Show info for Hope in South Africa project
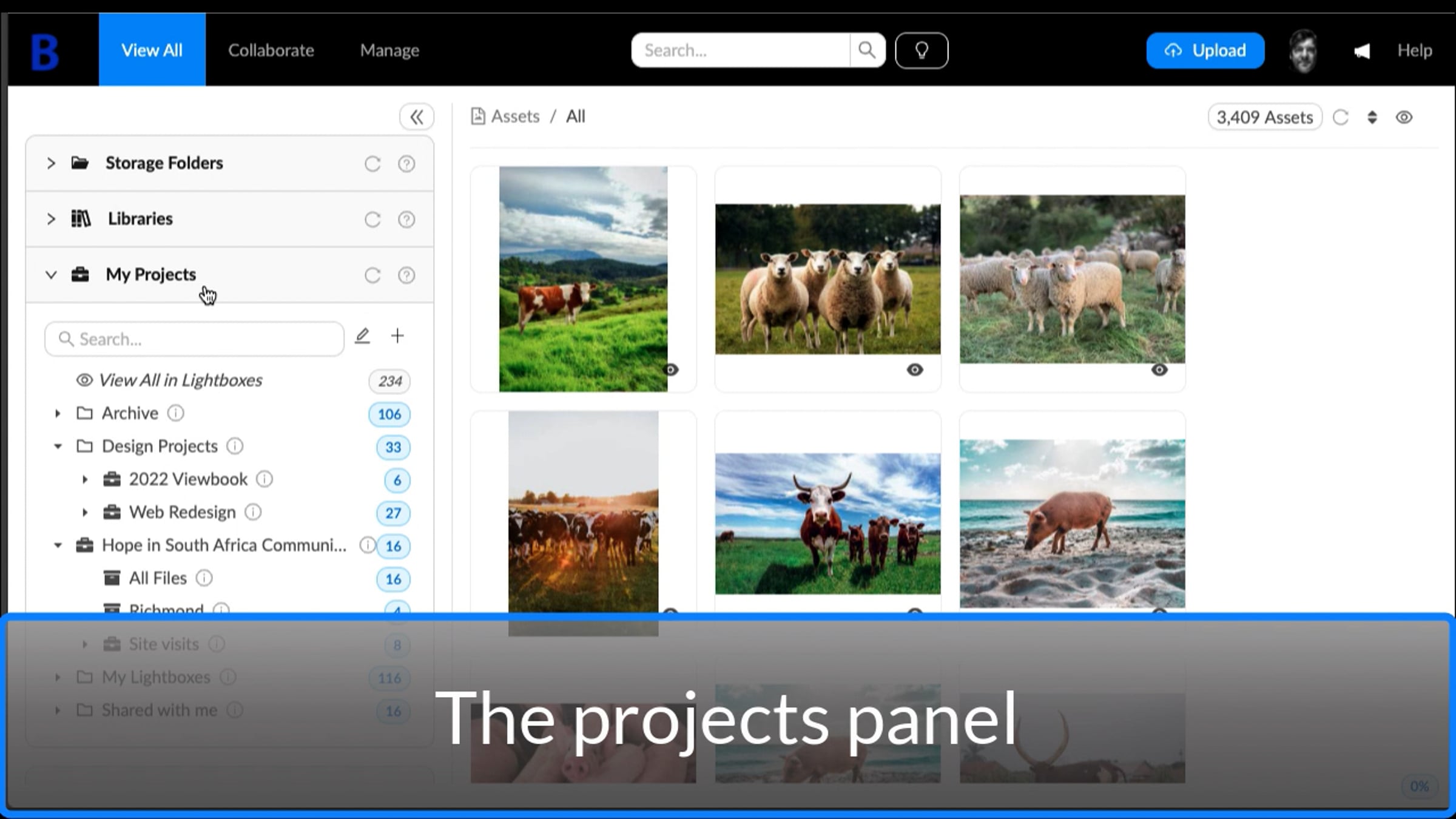 pos(367,545)
